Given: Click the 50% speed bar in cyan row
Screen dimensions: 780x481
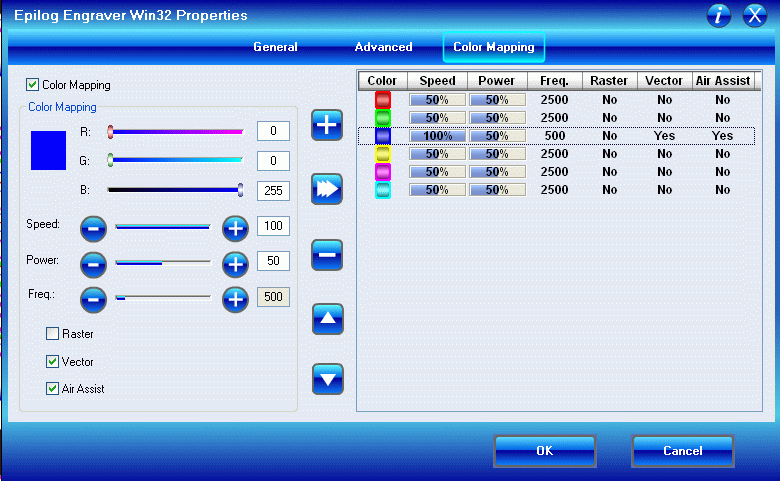Looking at the screenshot, I should pos(437,190).
